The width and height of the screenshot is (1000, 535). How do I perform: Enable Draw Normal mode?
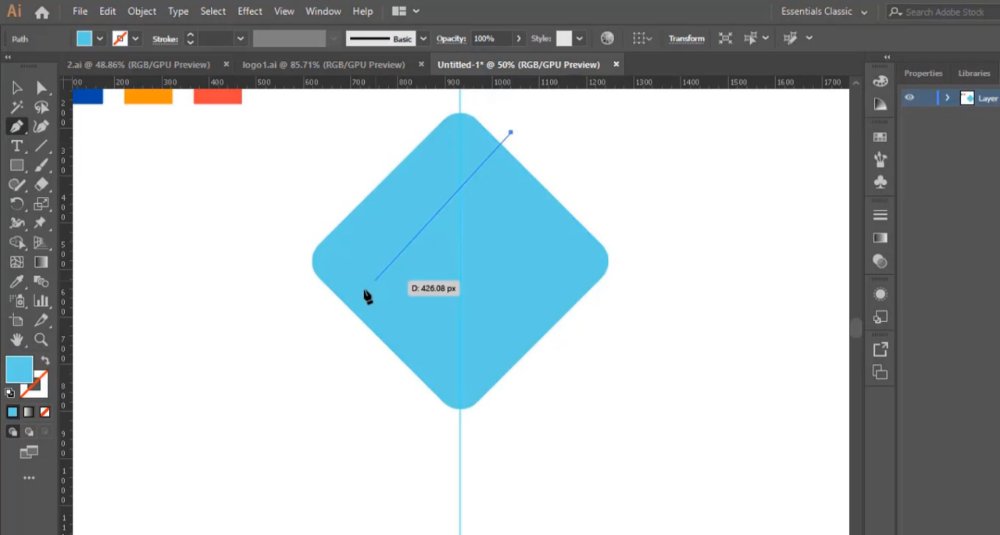click(x=12, y=432)
